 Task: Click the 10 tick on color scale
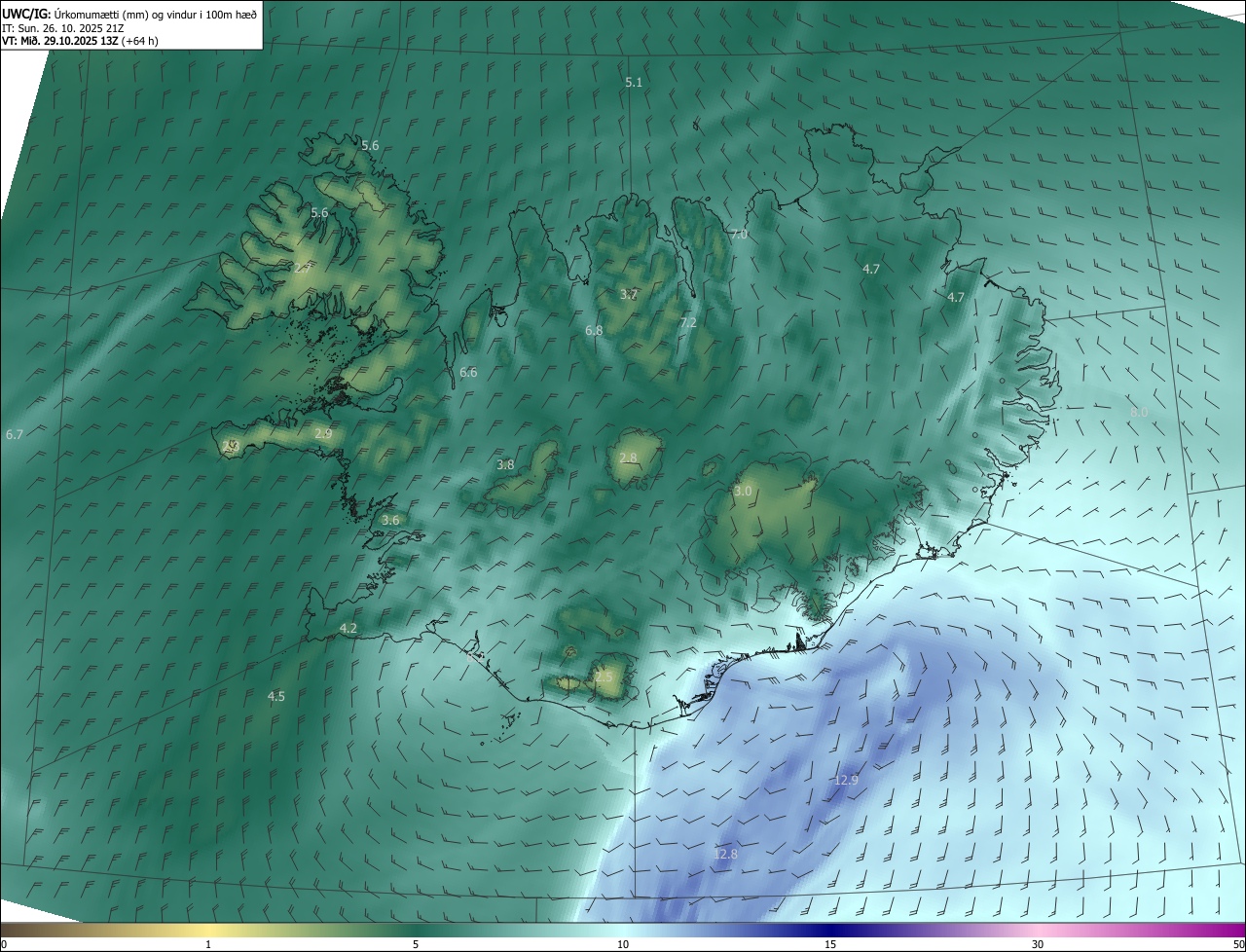623,945
